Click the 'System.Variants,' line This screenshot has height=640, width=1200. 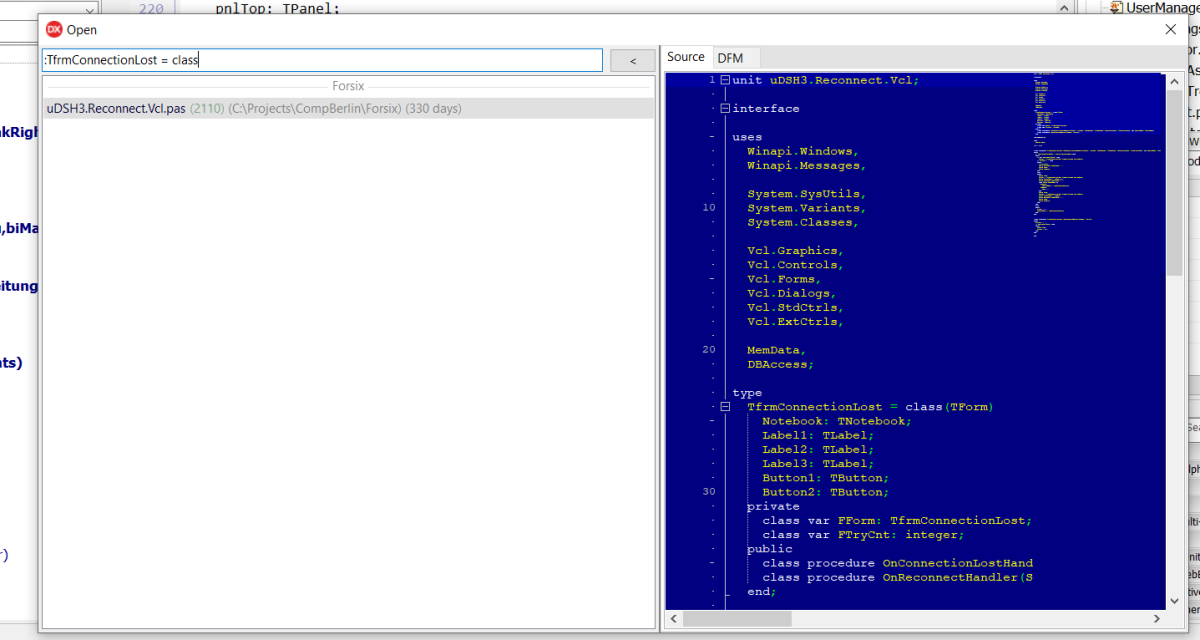[x=807, y=208]
